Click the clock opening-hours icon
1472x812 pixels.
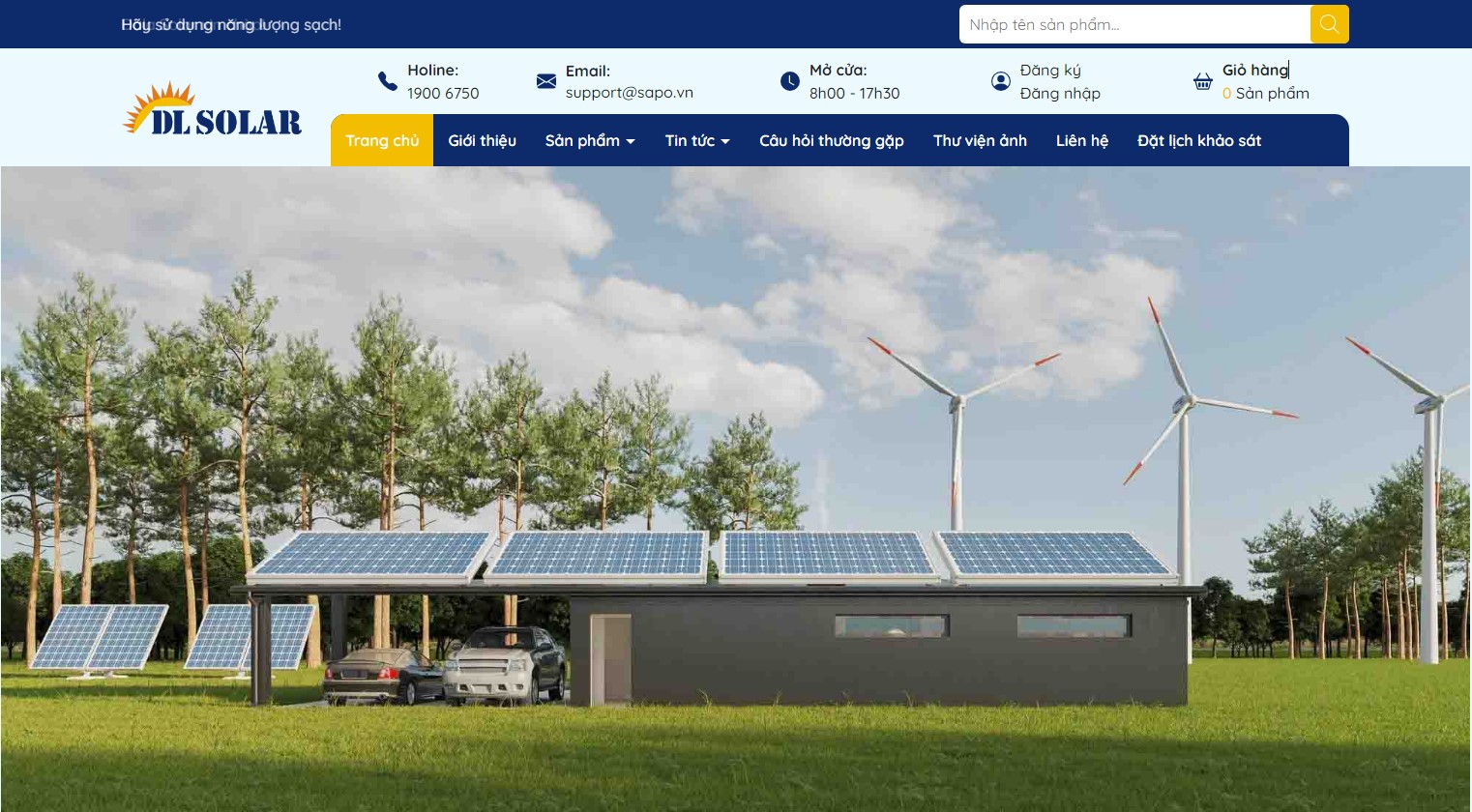tap(790, 81)
